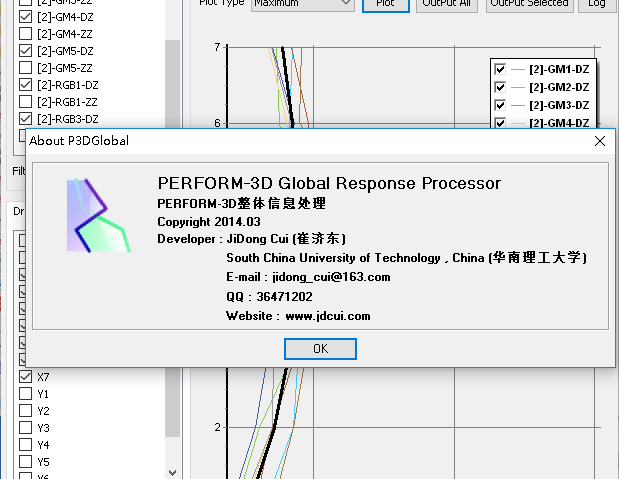Uncheck the [2]-RGB1-DZ checkbox
619x479 pixels.
(x=25, y=85)
